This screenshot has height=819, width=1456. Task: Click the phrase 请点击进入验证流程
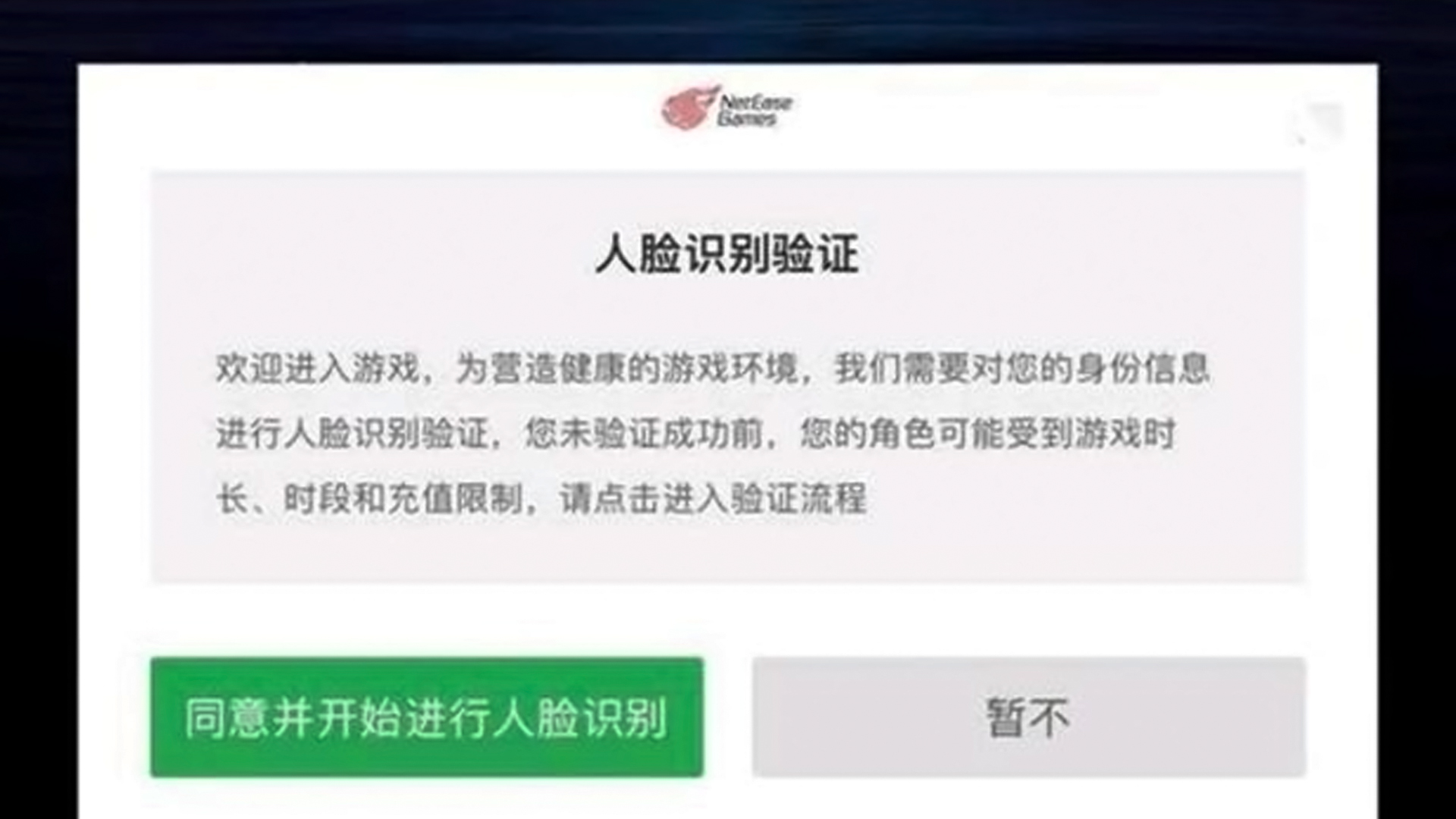713,499
